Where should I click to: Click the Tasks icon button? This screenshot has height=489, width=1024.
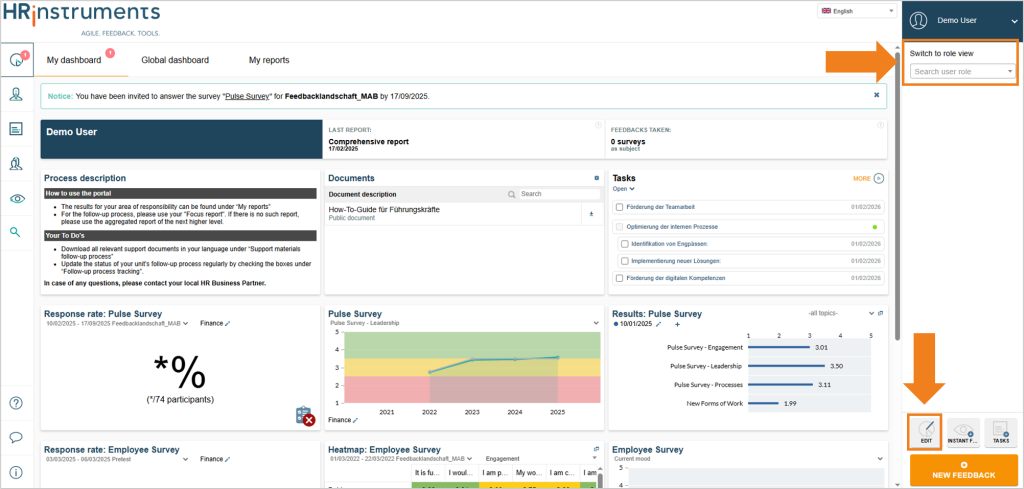point(1000,432)
